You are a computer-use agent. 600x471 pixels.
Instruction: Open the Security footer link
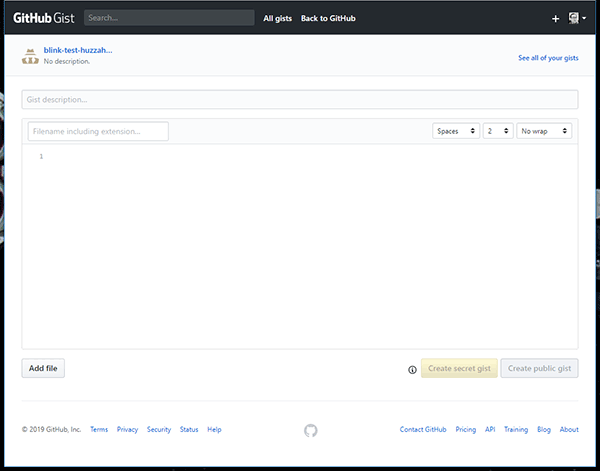[x=159, y=429]
